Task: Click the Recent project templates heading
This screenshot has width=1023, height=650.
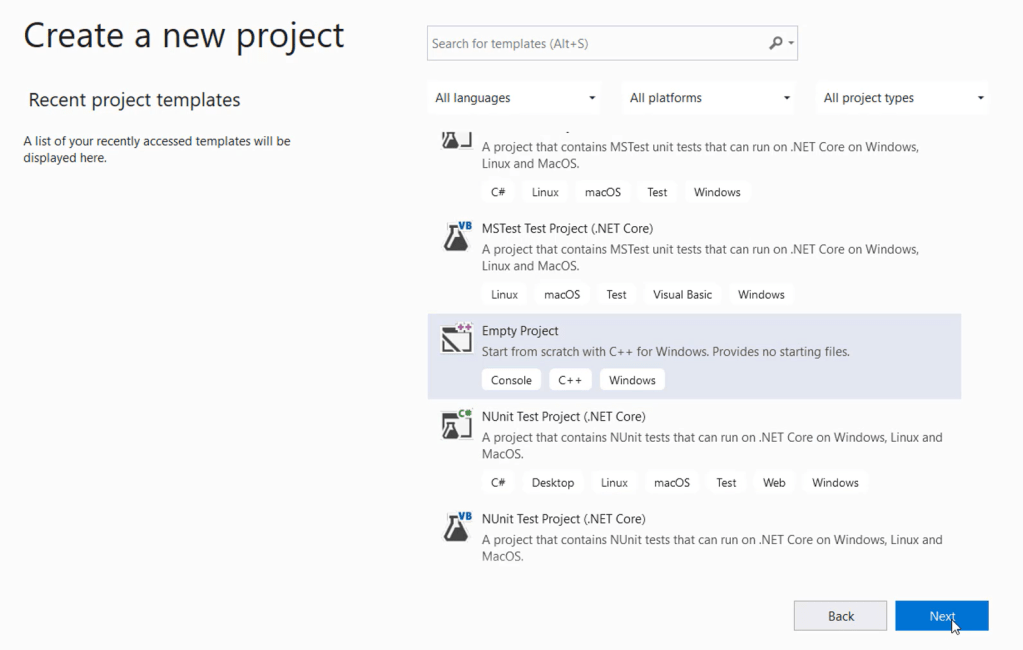Action: (134, 100)
